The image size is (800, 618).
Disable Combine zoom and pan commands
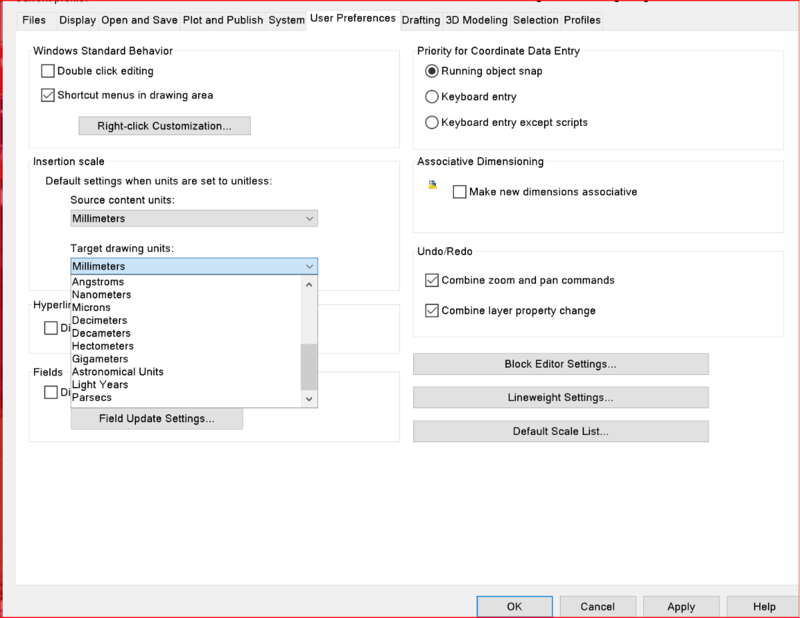432,280
